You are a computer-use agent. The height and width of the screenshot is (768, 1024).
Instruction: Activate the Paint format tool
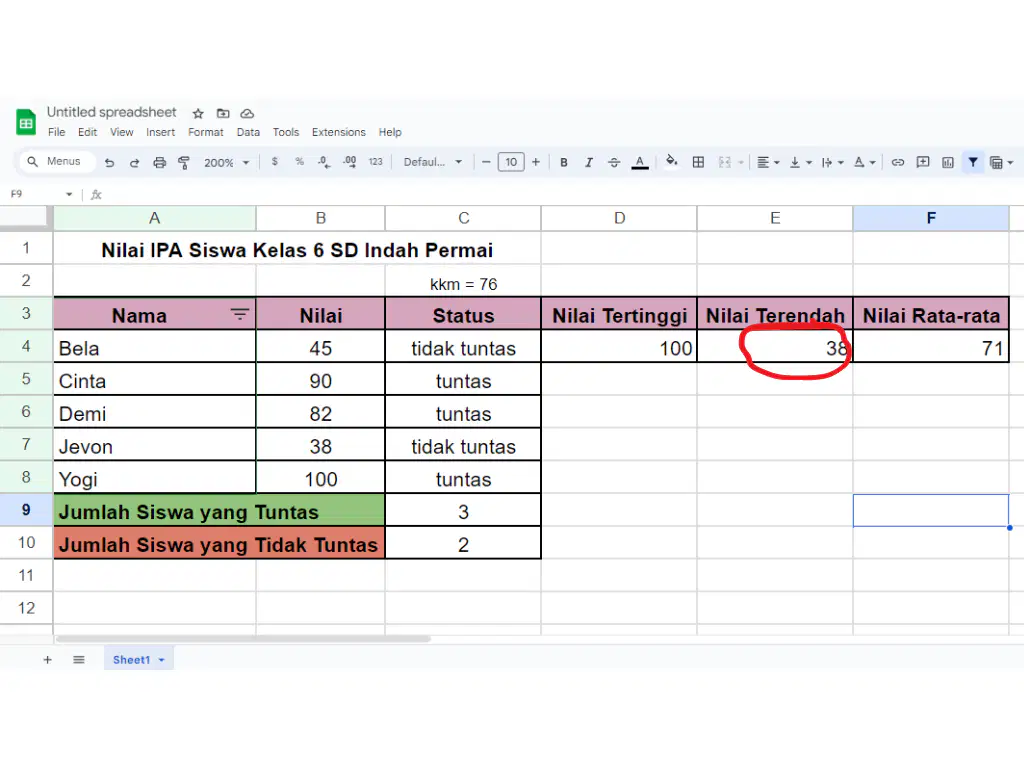184,163
